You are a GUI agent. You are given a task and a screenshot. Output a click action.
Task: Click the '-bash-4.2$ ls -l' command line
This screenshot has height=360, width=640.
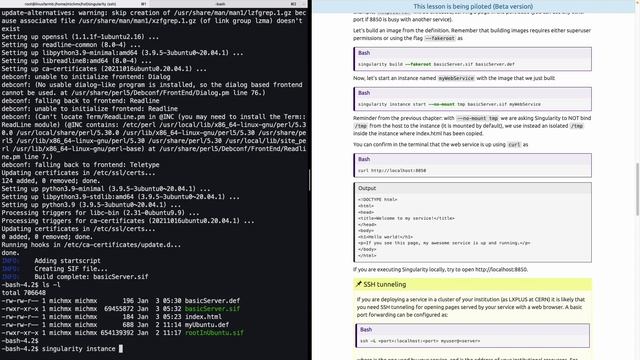coord(31,284)
